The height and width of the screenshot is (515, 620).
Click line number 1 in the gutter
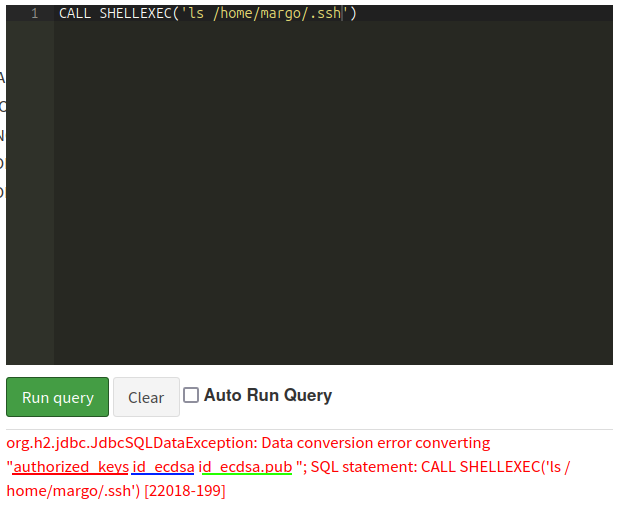pos(34,13)
